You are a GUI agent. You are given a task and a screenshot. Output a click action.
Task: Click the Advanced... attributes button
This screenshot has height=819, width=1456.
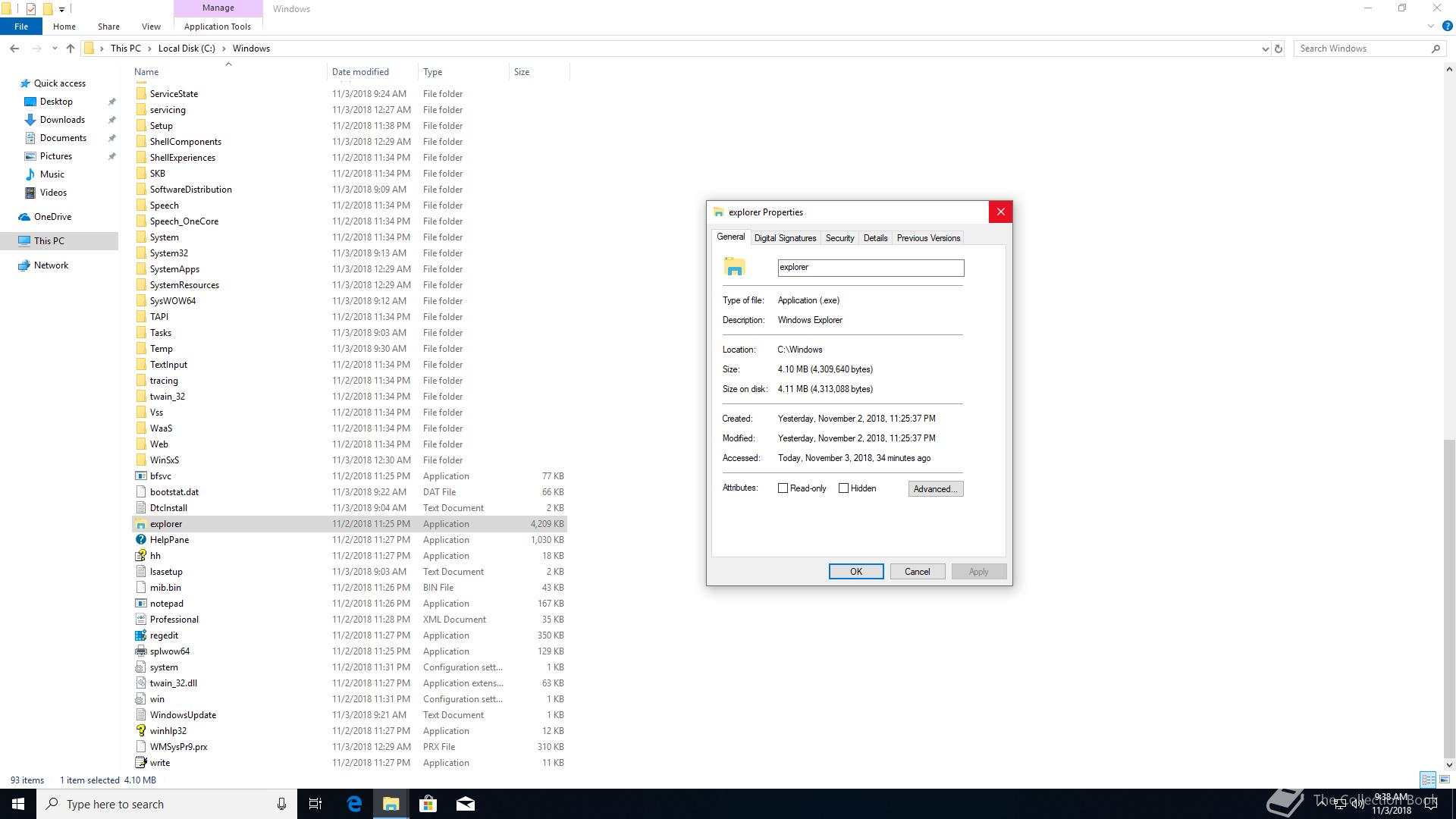[936, 489]
